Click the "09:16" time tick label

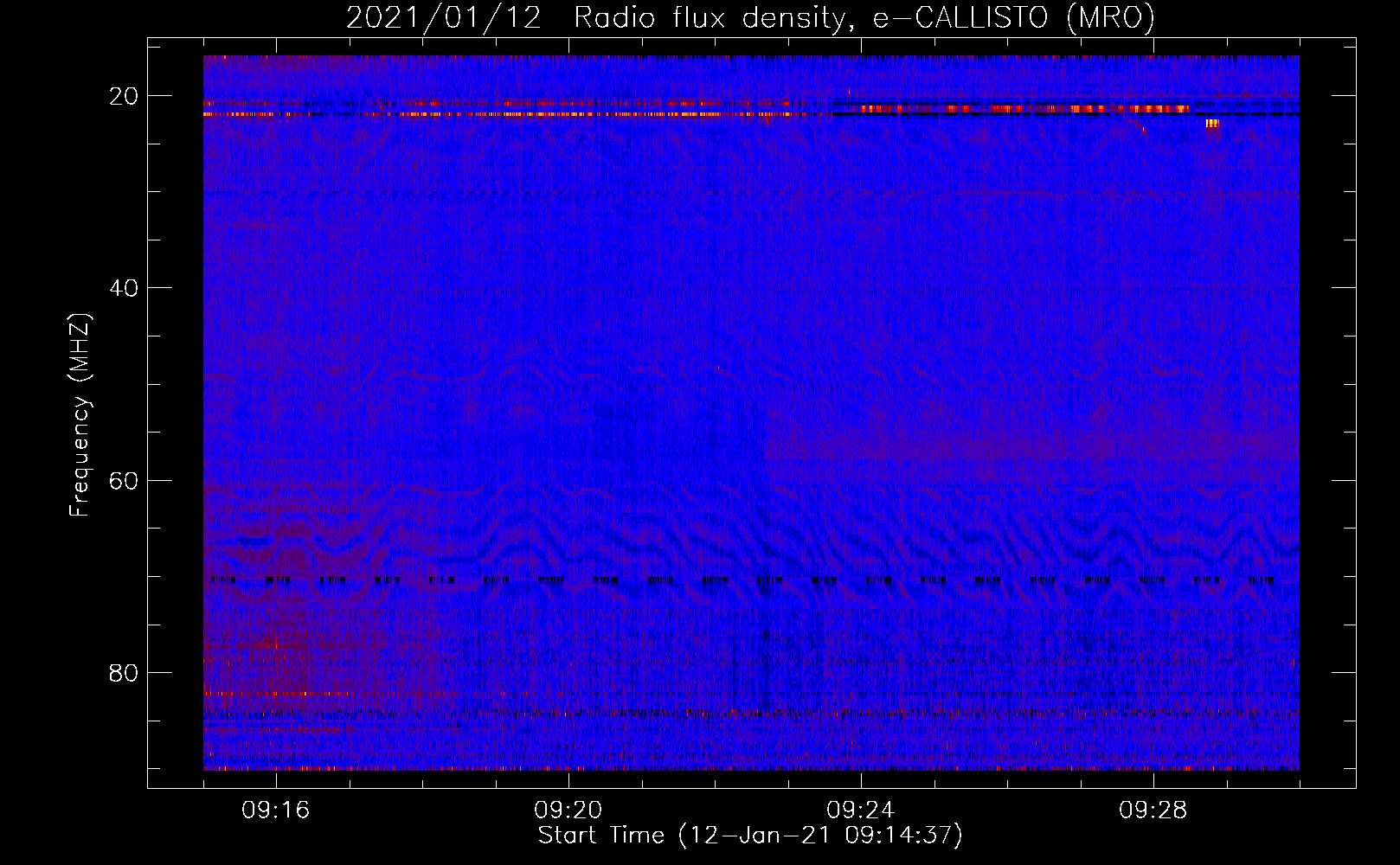pos(276,811)
